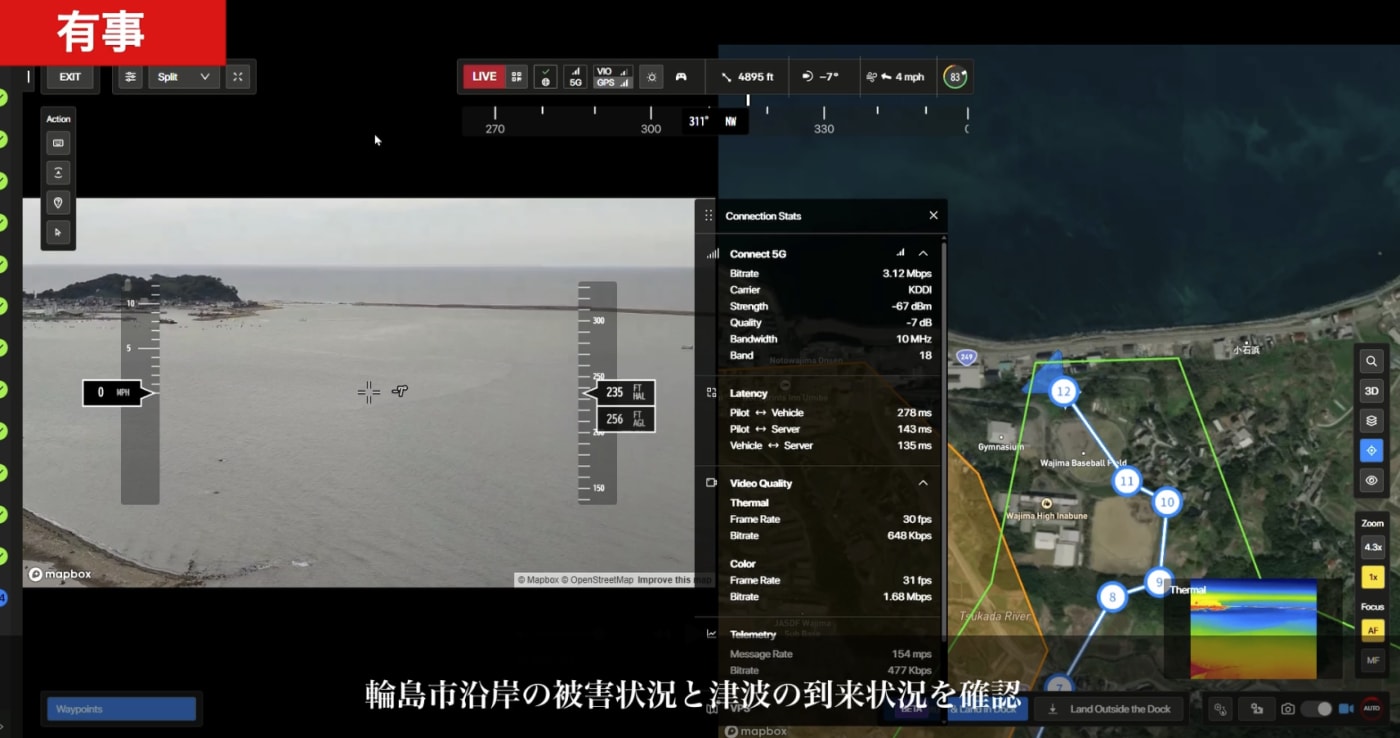Viewport: 1400px width, 738px height.
Task: Toggle the map visibility eye icon
Action: 1372,481
